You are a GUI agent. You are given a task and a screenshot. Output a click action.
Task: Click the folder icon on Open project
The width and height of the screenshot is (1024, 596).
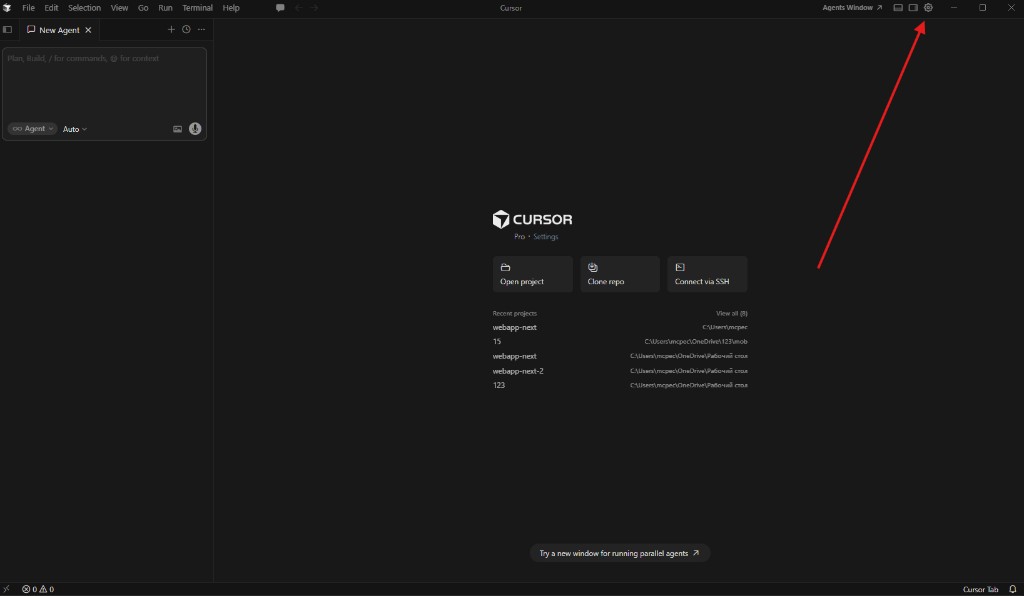(x=505, y=267)
